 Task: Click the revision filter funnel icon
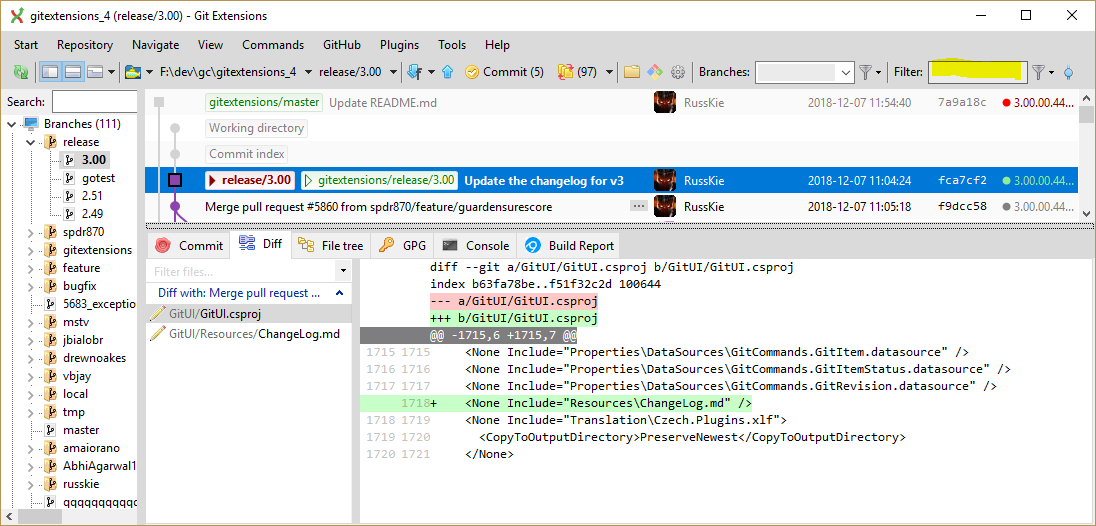click(x=1039, y=71)
